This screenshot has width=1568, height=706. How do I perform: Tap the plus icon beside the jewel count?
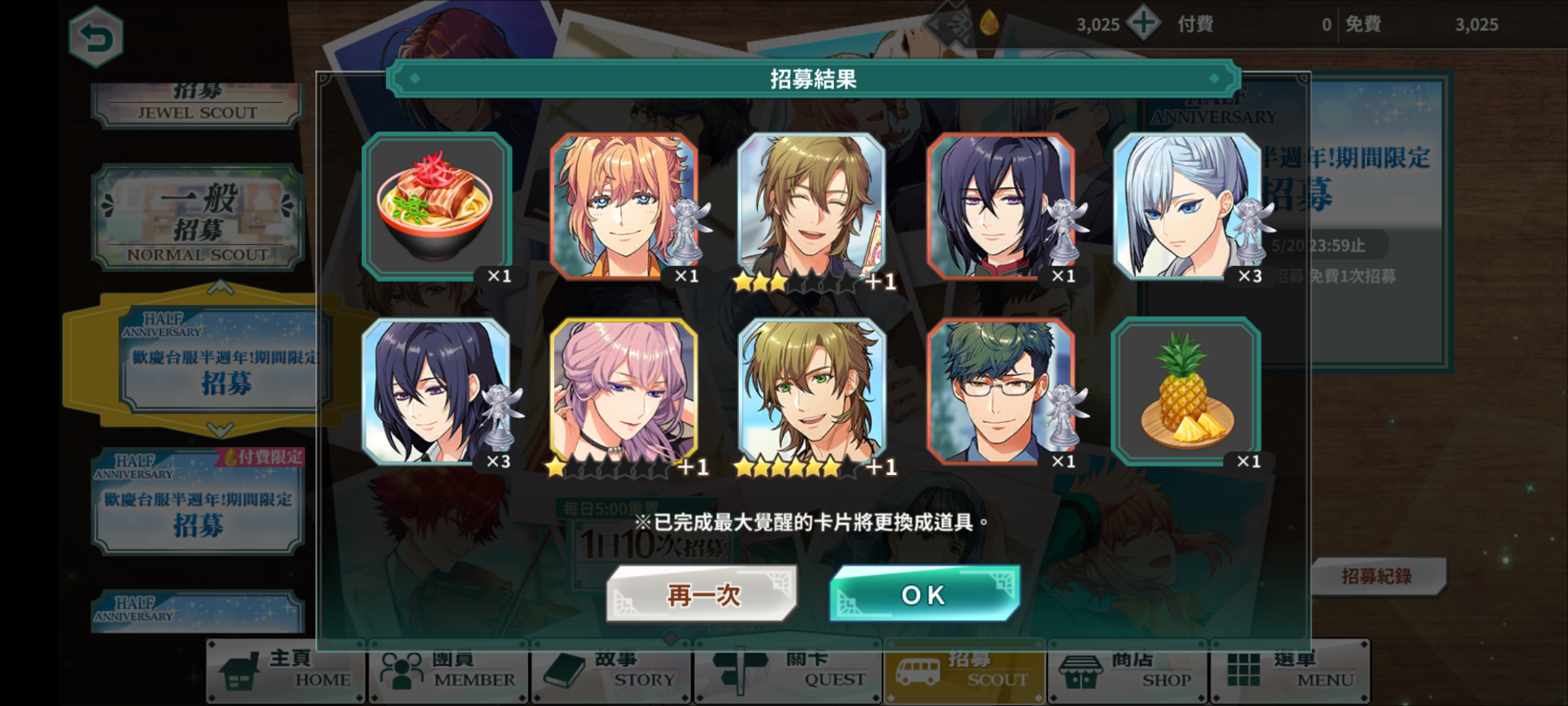pos(1143,24)
